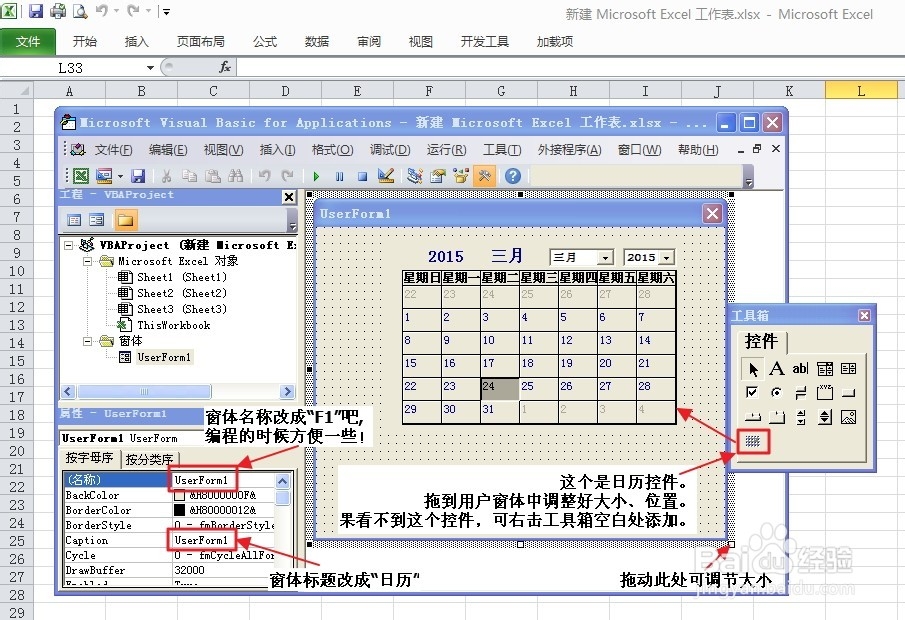
Task: Open project panel toolbar options arrow
Action: tap(293, 223)
